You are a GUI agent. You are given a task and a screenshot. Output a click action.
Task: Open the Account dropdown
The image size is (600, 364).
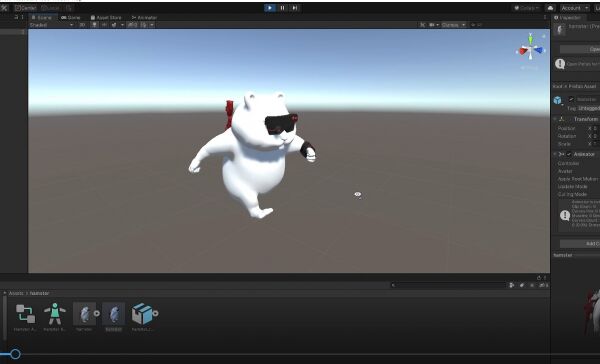click(x=574, y=8)
